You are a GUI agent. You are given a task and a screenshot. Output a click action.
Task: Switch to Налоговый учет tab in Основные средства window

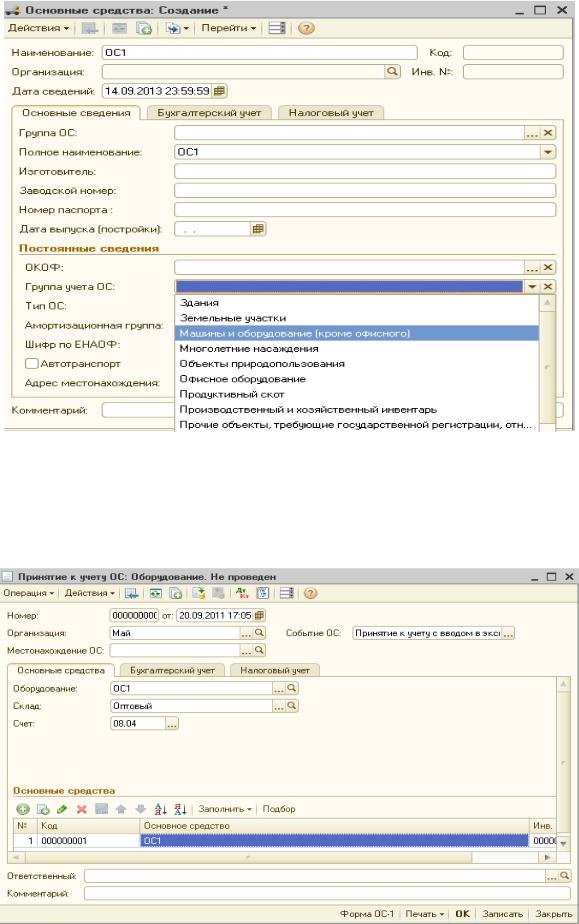point(331,113)
